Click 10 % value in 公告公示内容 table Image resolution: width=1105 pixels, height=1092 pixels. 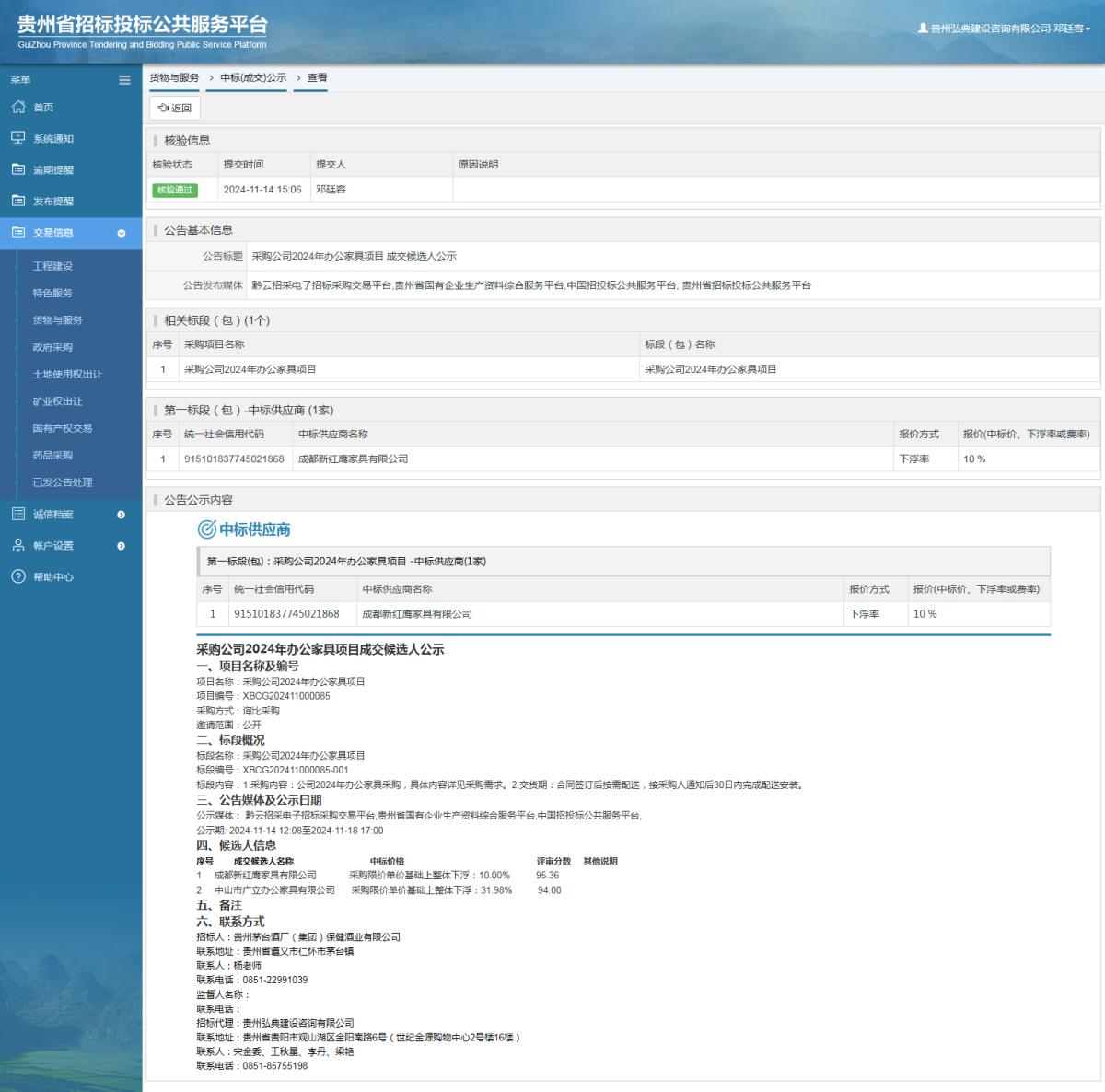pyautogui.click(x=925, y=614)
